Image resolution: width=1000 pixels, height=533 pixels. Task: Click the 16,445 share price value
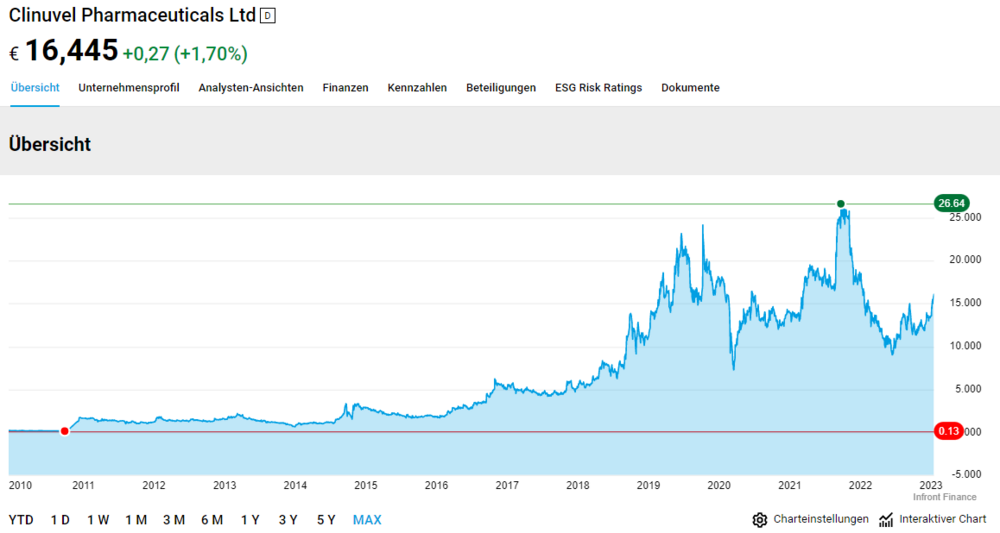[x=71, y=50]
